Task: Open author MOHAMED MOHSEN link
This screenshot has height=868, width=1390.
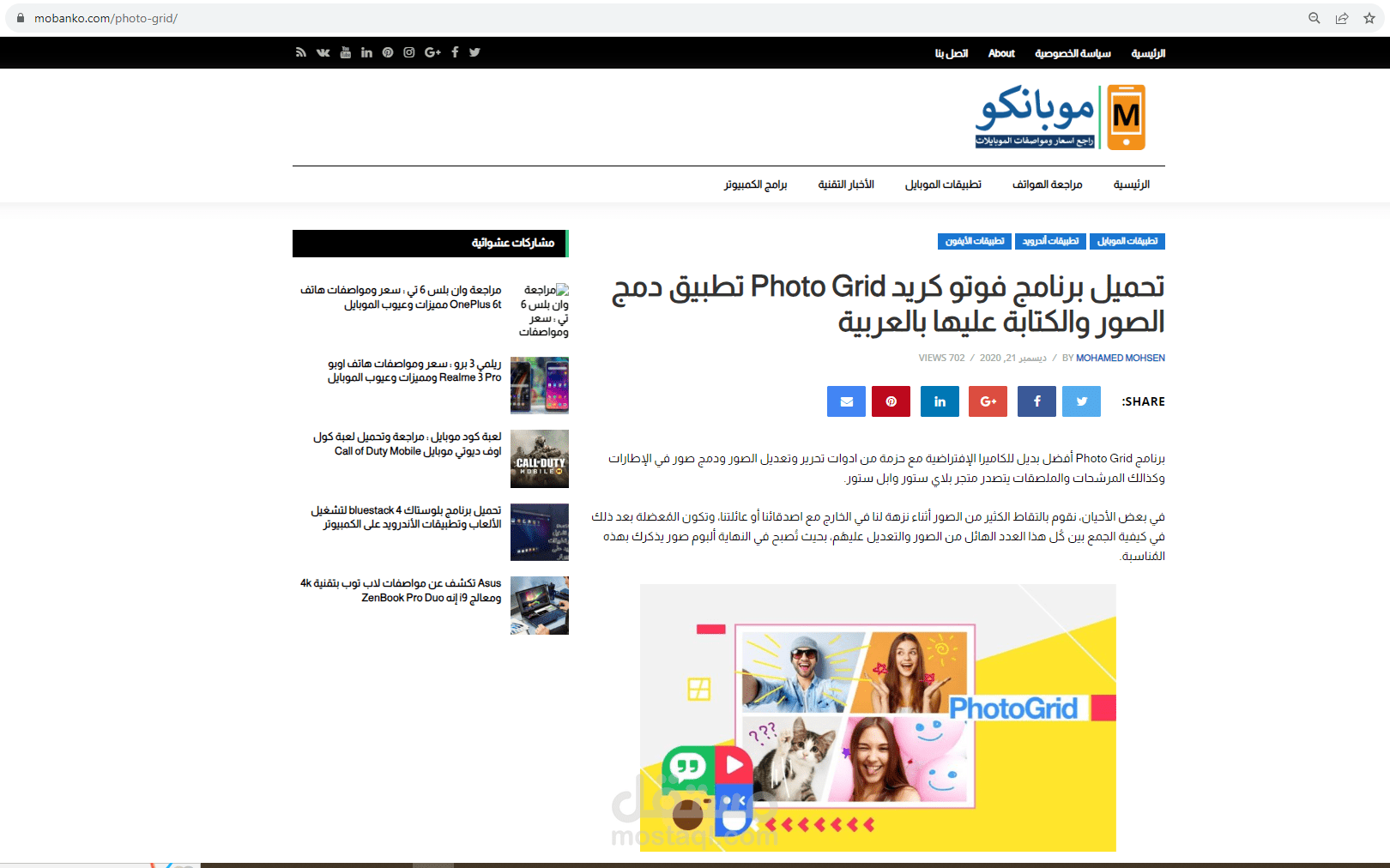Action: click(x=1121, y=358)
